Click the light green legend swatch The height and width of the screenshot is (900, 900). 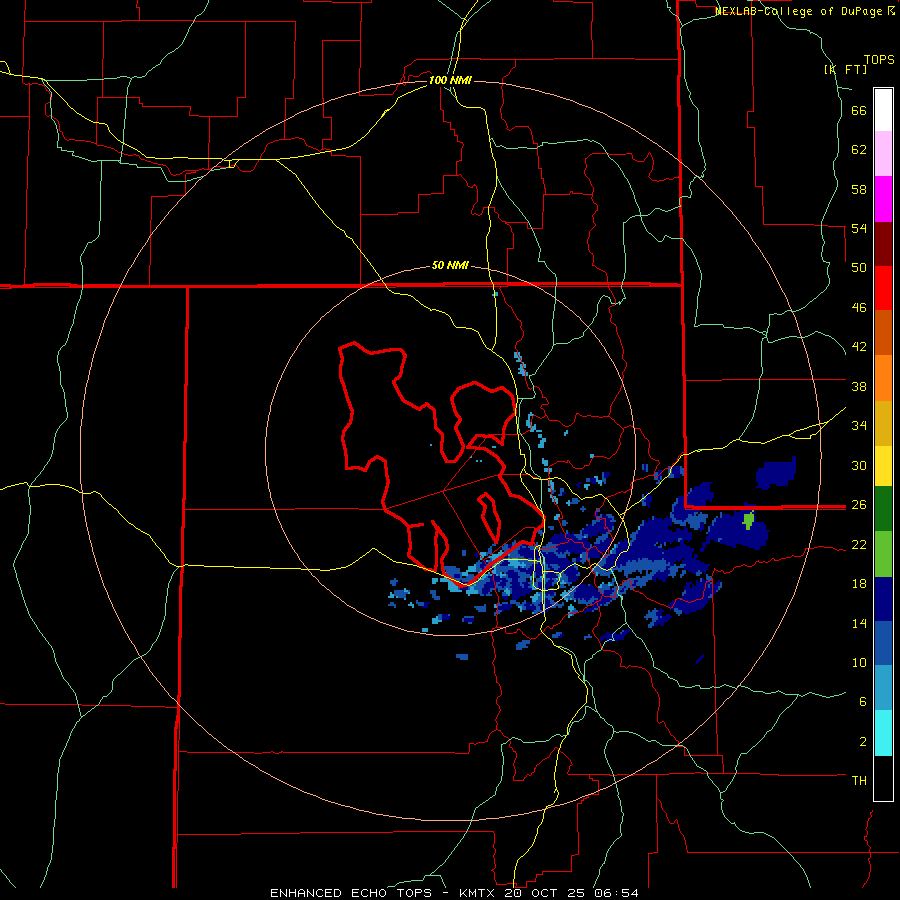pos(883,554)
